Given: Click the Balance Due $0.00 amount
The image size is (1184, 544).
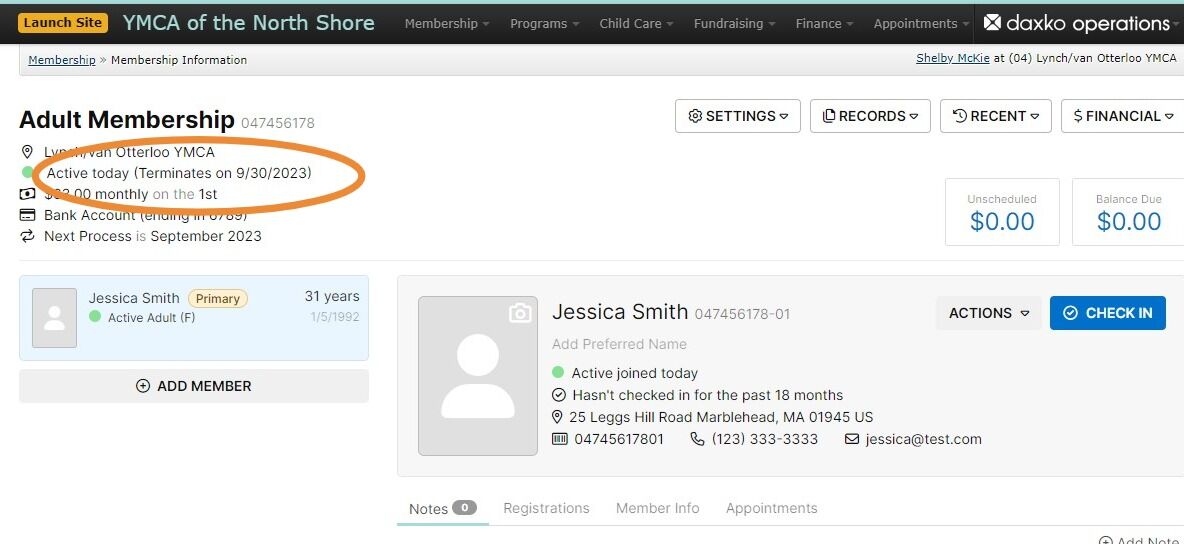Looking at the screenshot, I should tap(1129, 221).
